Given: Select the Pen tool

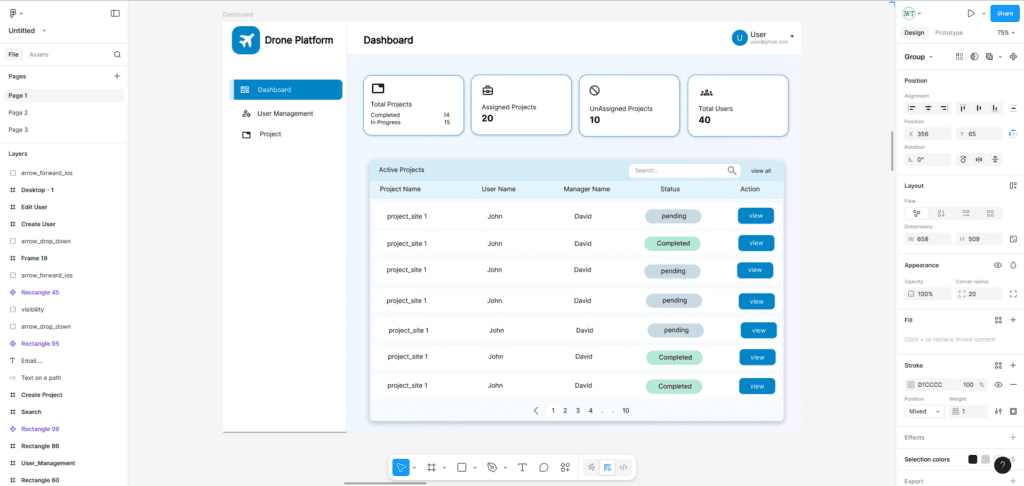Looking at the screenshot, I should point(492,467).
